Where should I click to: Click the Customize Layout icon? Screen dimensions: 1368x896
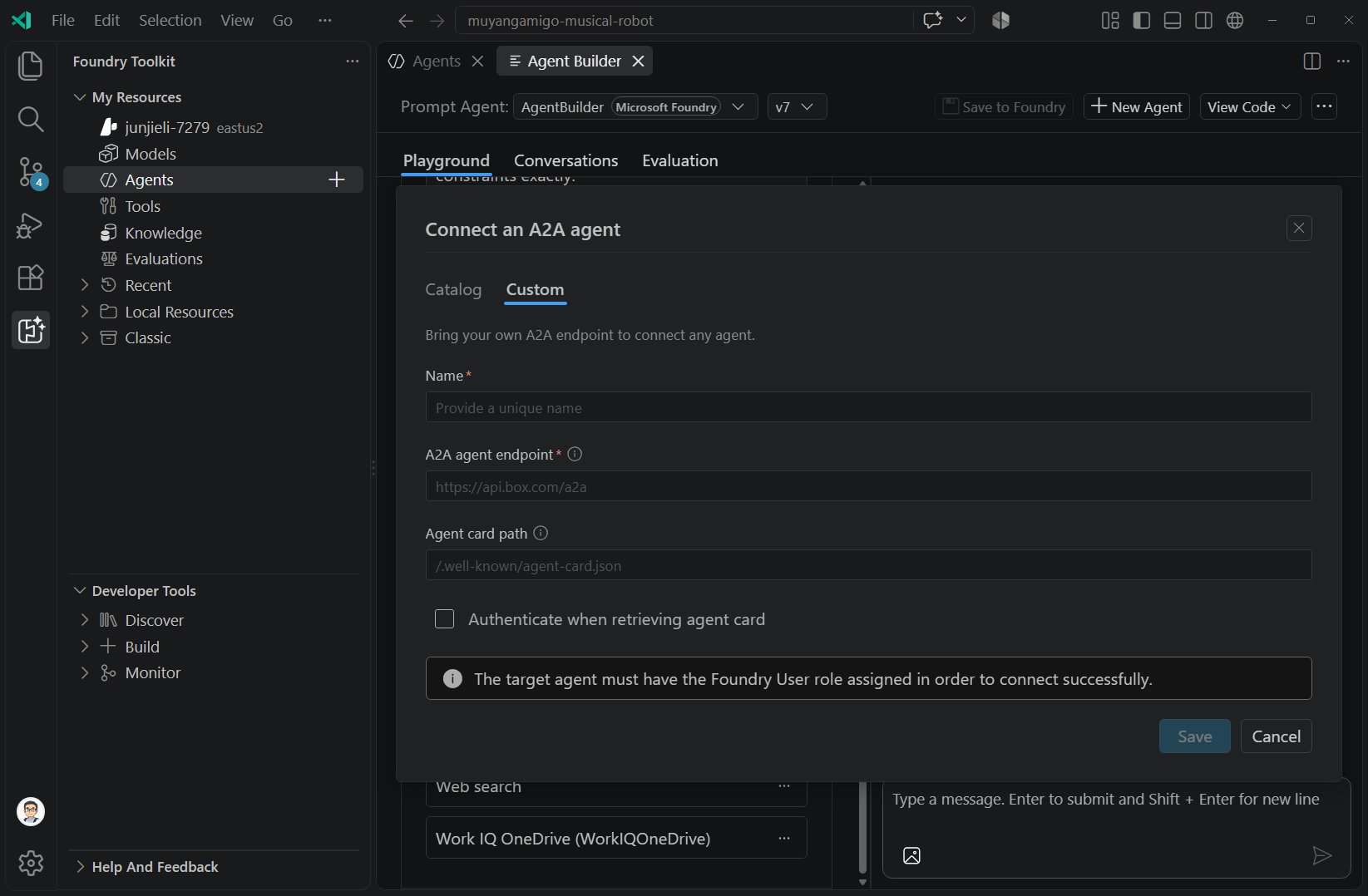coord(1110,21)
